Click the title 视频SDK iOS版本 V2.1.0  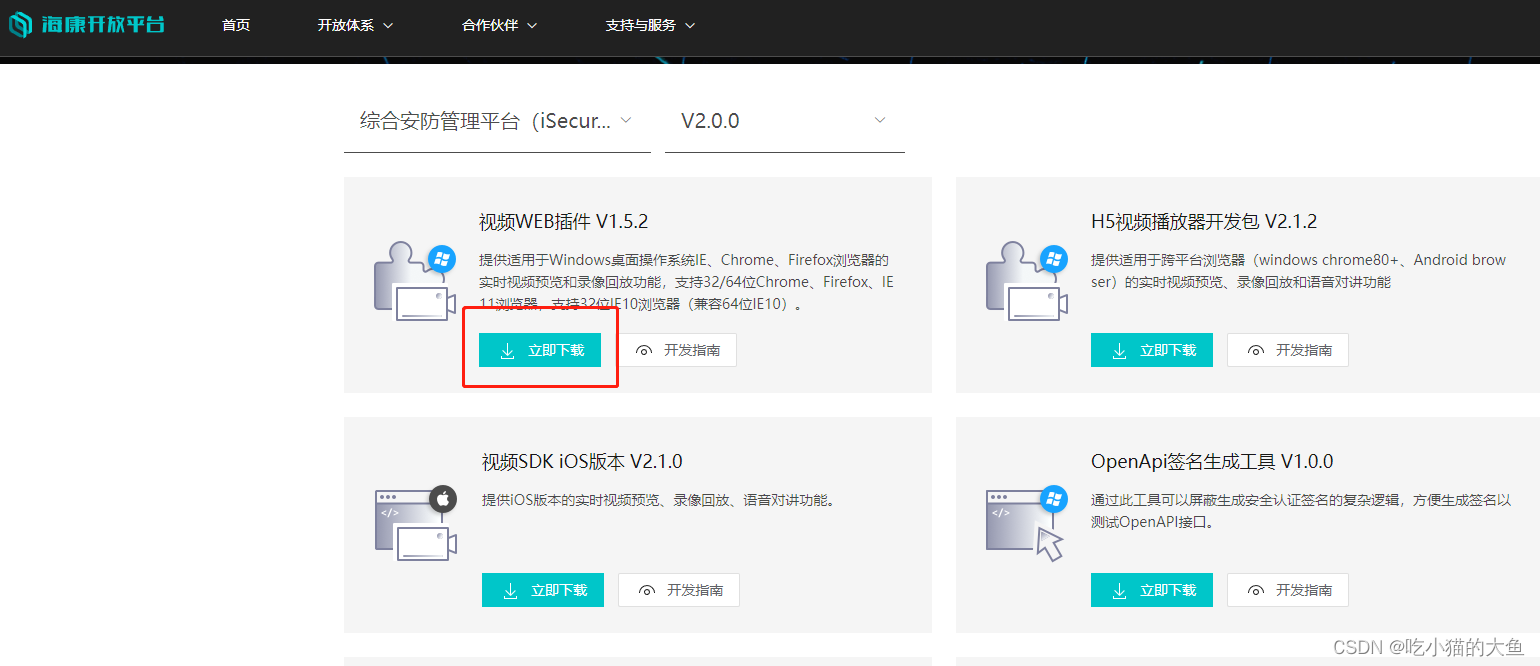coord(582,461)
